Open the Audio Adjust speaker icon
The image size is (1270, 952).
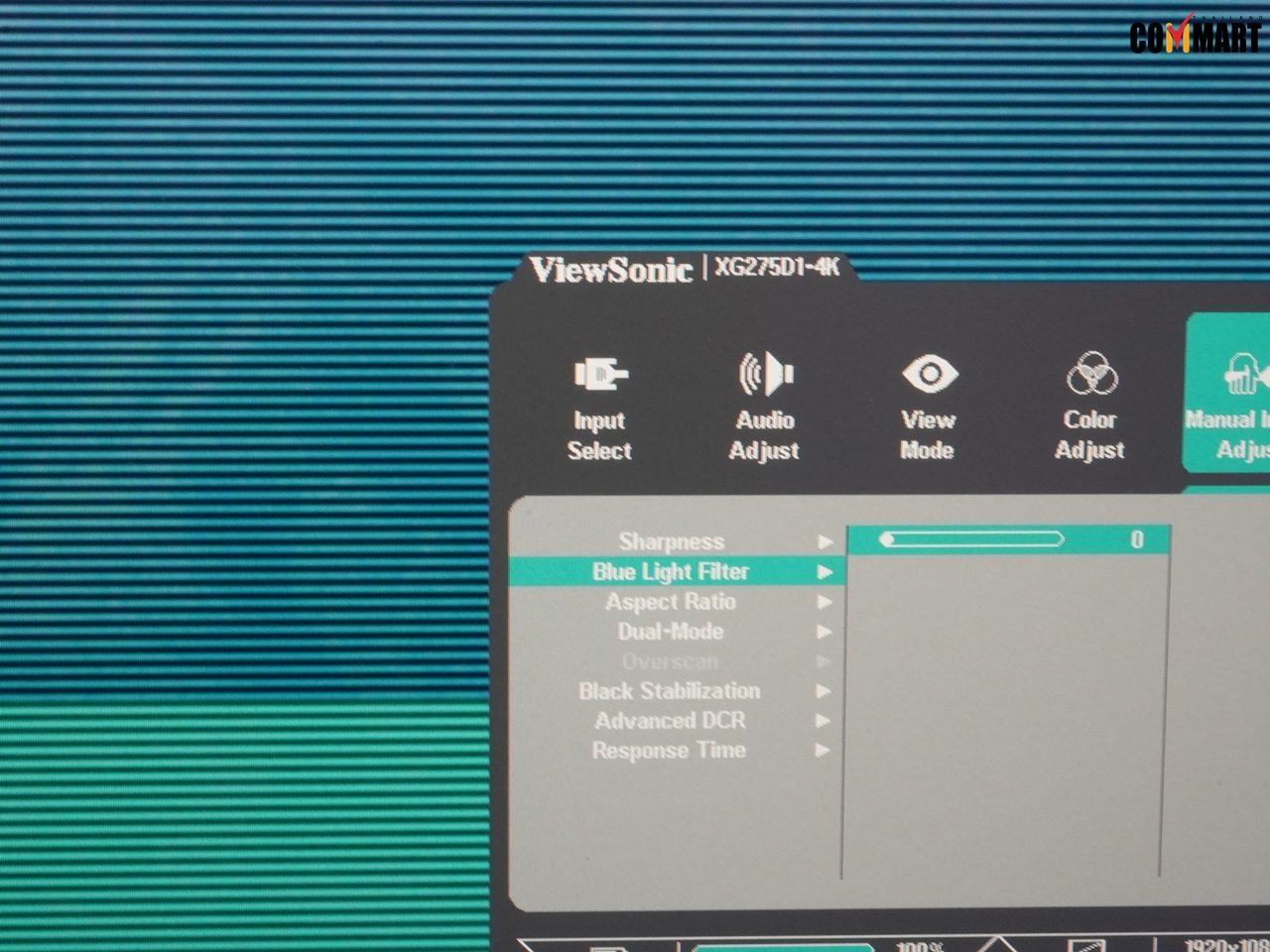765,373
